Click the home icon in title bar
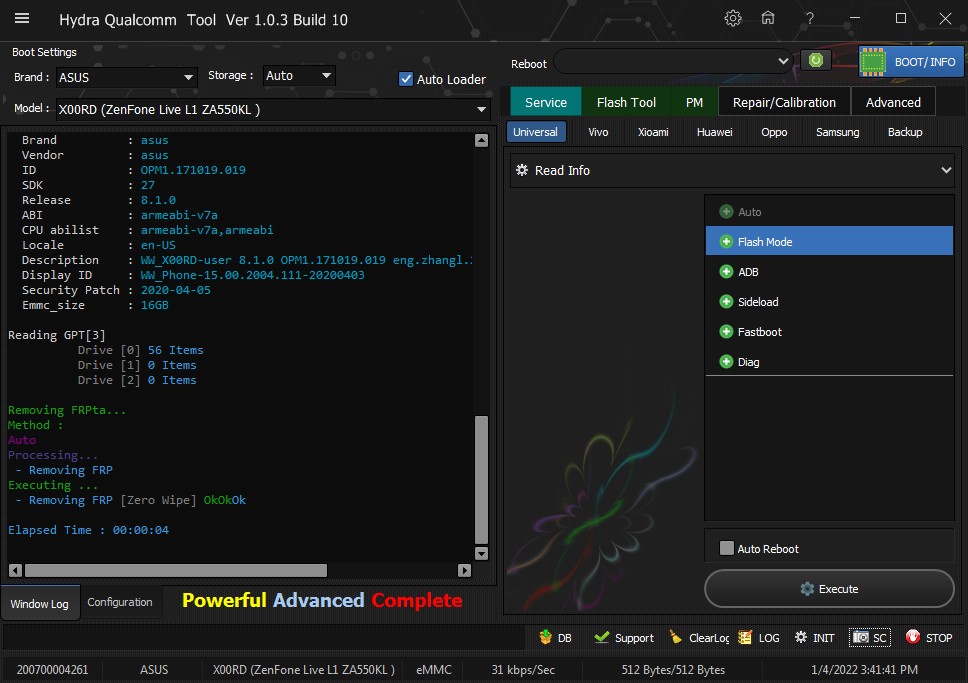 pos(768,18)
